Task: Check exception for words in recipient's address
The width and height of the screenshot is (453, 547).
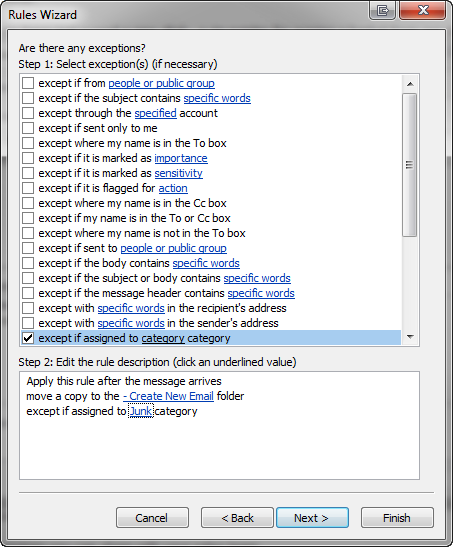Action: coord(28,308)
